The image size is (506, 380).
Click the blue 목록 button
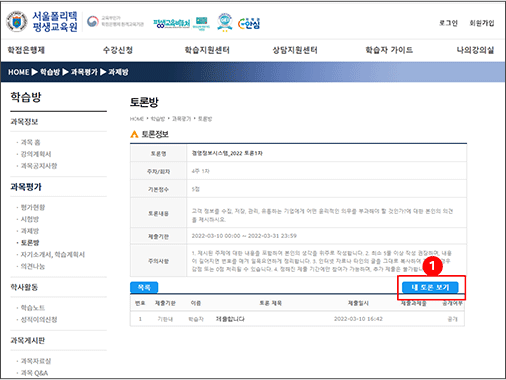[144, 287]
